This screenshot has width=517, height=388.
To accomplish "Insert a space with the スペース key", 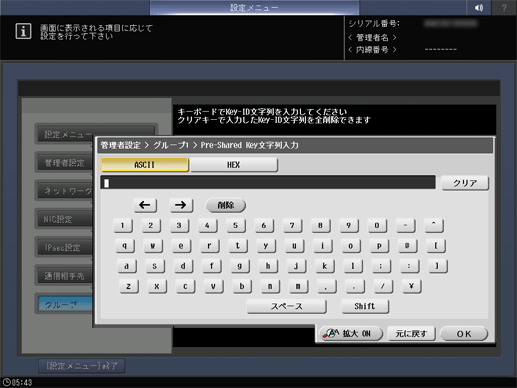I will (x=287, y=306).
